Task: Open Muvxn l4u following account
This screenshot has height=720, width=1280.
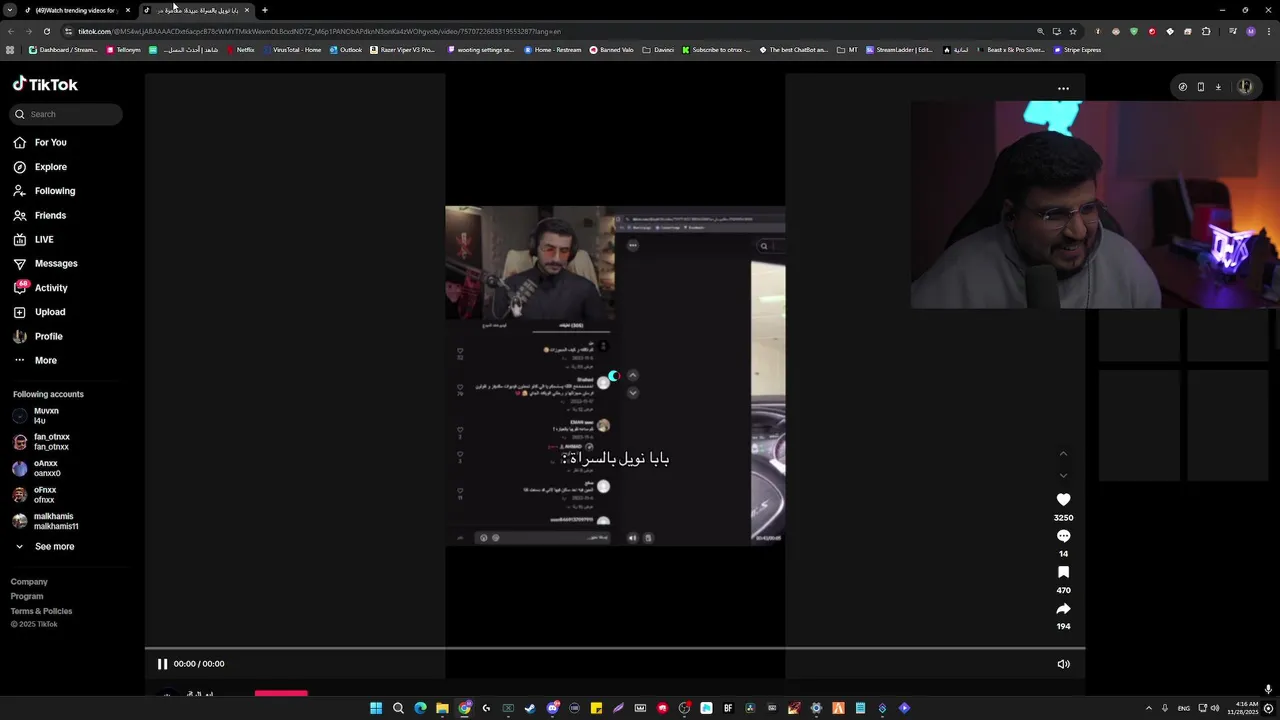Action: point(37,416)
